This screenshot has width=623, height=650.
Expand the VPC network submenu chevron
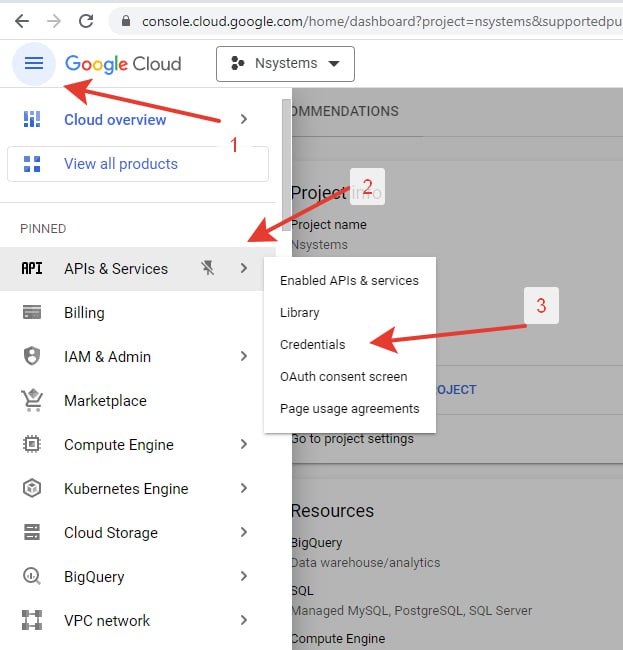pos(244,620)
